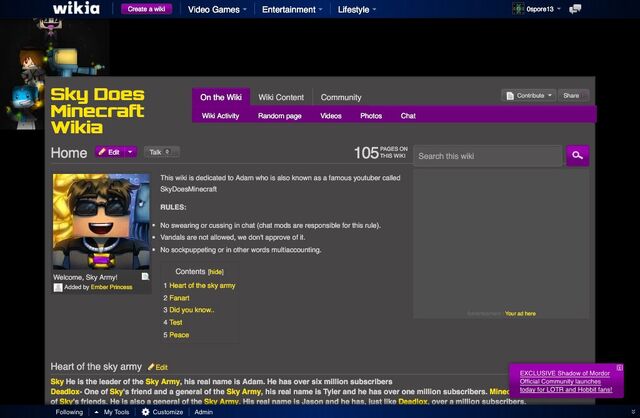
Task: Hide the Contents table
Action: click(x=216, y=272)
